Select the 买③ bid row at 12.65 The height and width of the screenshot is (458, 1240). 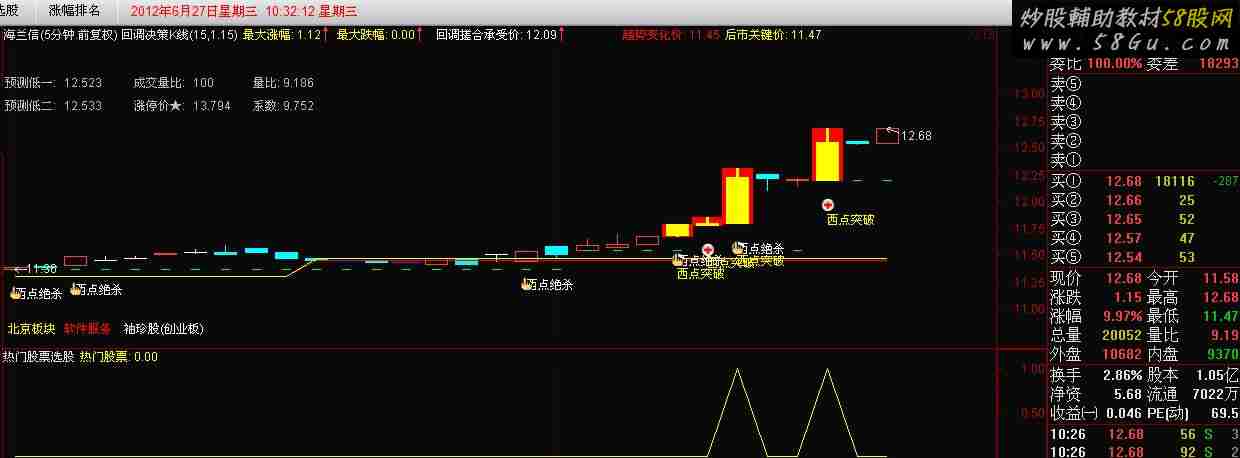(1144, 219)
